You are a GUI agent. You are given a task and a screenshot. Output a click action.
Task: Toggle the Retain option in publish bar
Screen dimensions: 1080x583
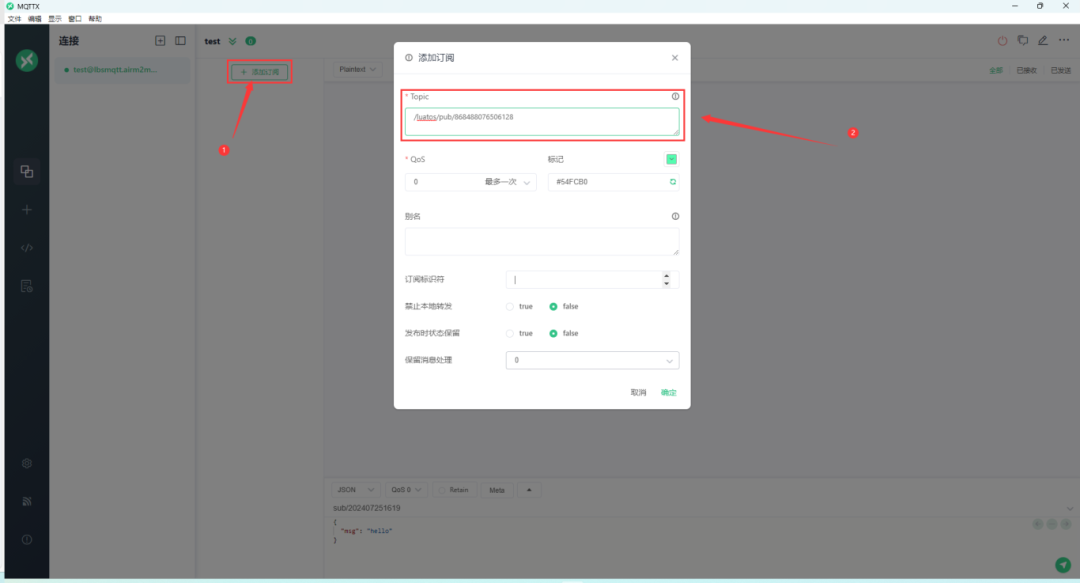click(x=454, y=490)
